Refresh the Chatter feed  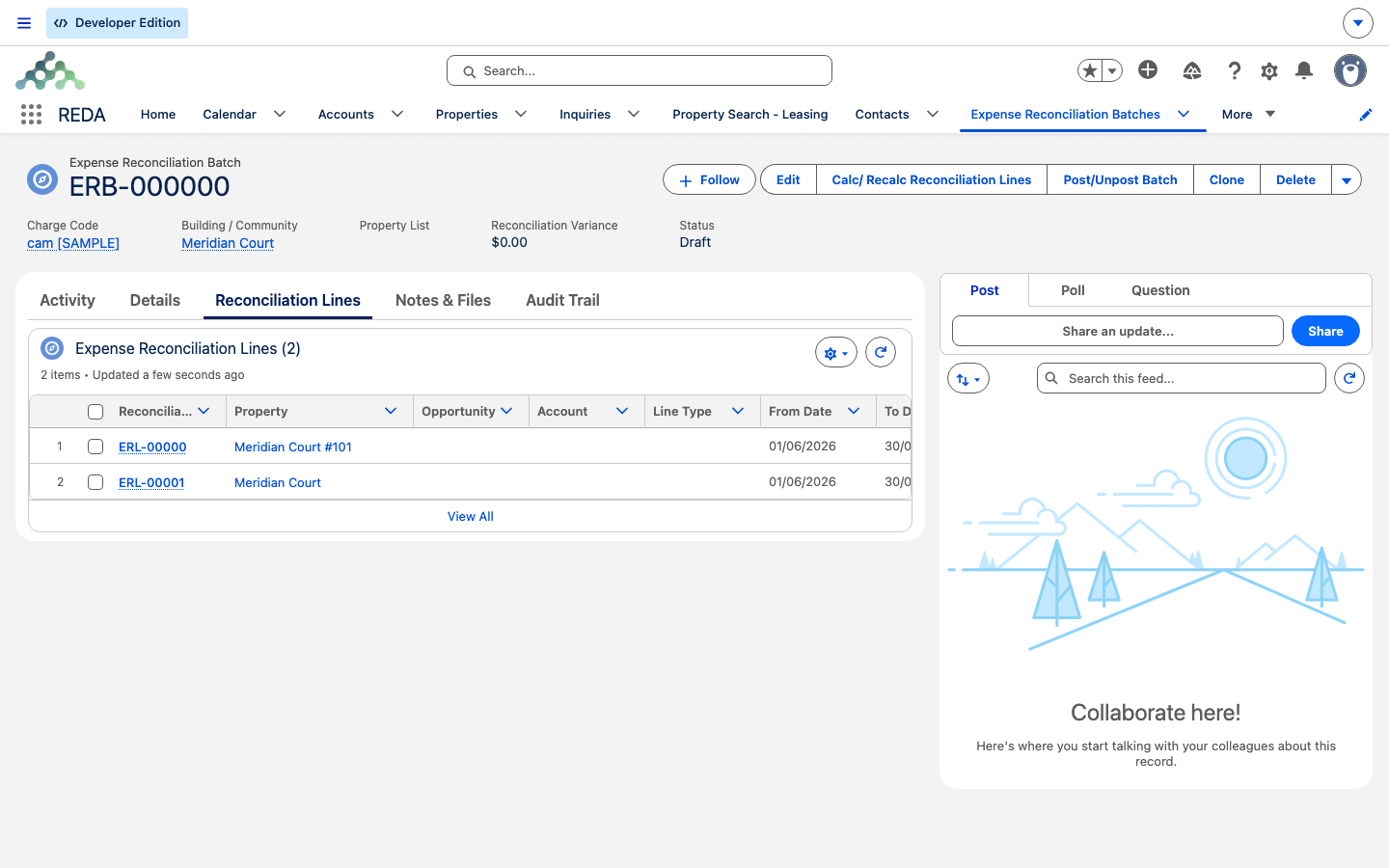[1349, 378]
